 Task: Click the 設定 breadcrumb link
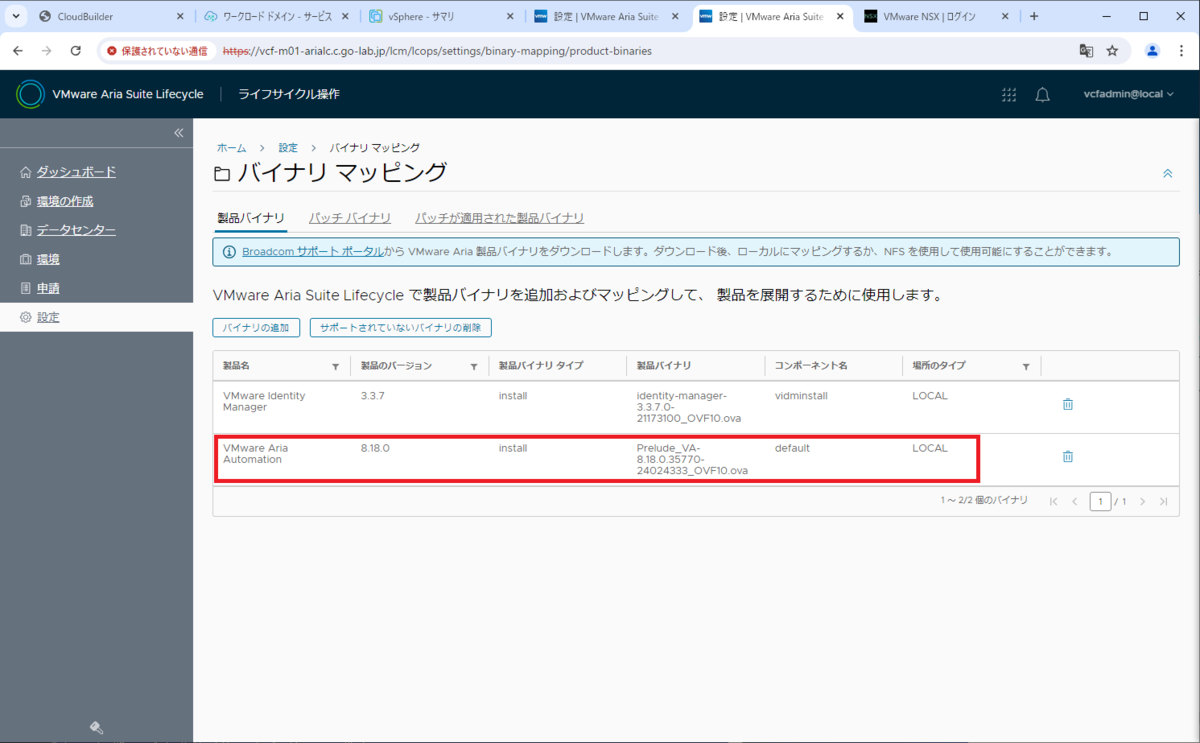pos(288,147)
